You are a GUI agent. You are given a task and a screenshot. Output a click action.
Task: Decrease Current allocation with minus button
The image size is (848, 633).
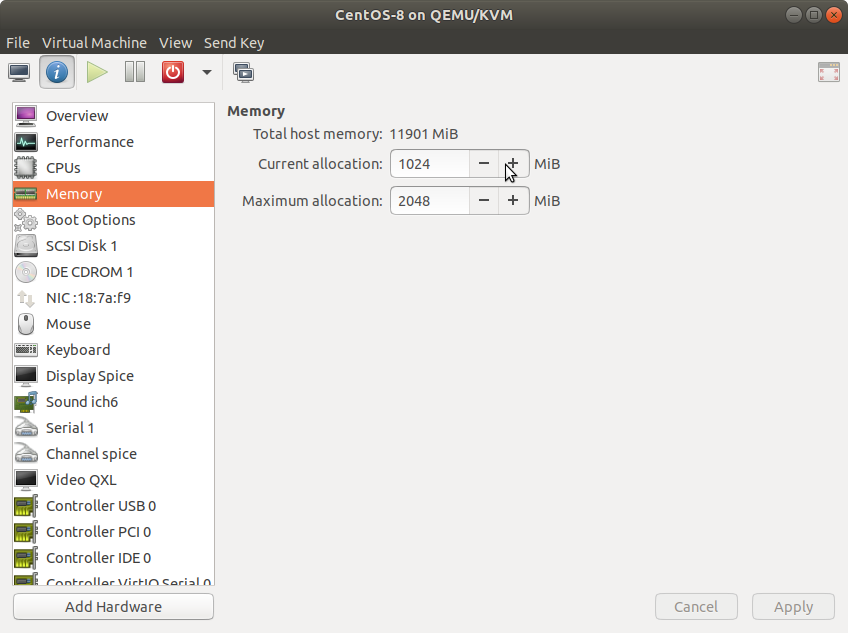(484, 163)
